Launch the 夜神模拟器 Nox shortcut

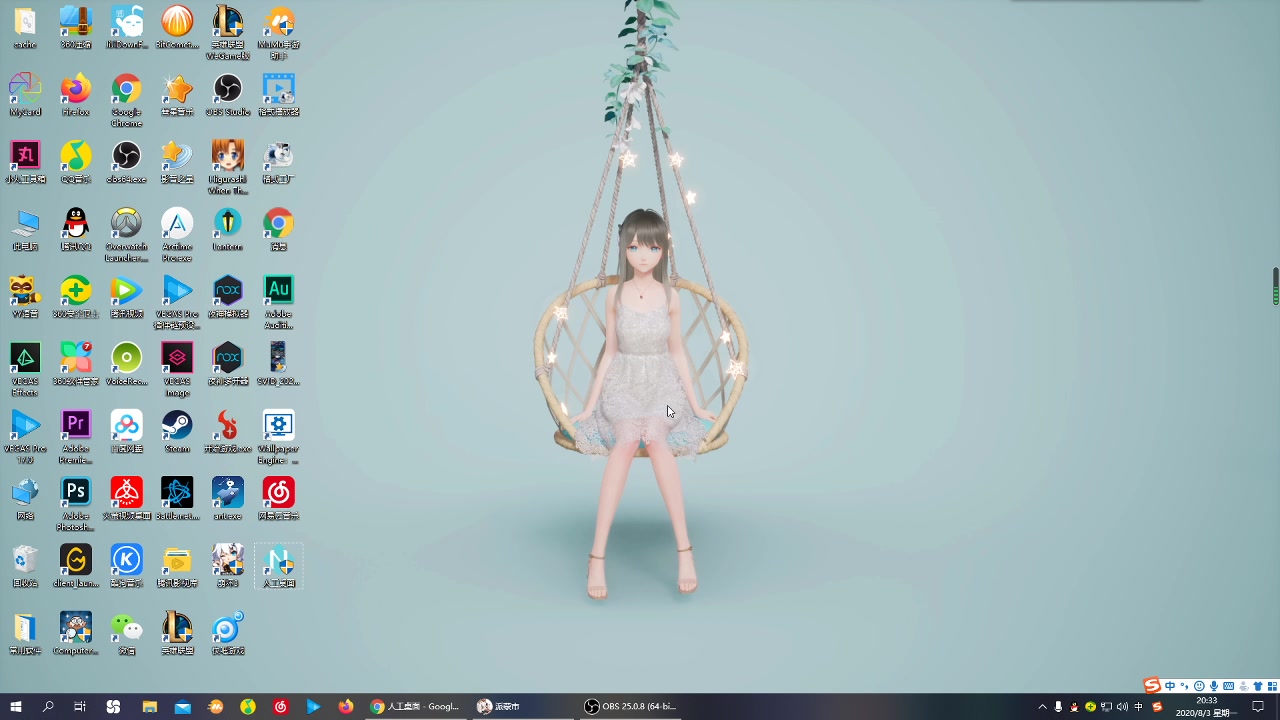228,296
